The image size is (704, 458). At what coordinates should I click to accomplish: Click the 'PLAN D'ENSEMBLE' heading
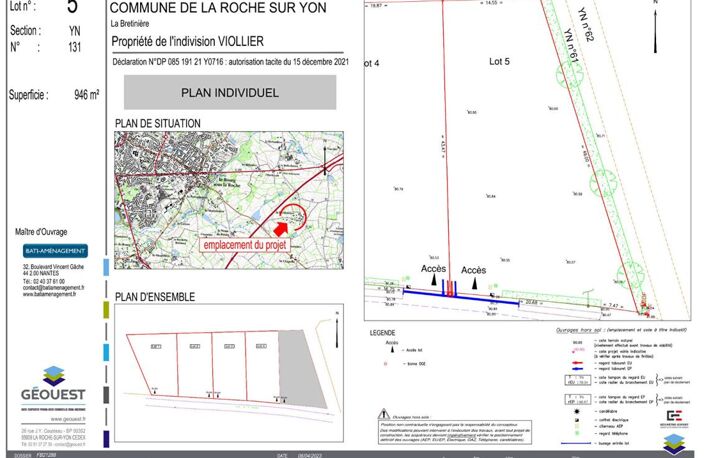pyautogui.click(x=155, y=297)
